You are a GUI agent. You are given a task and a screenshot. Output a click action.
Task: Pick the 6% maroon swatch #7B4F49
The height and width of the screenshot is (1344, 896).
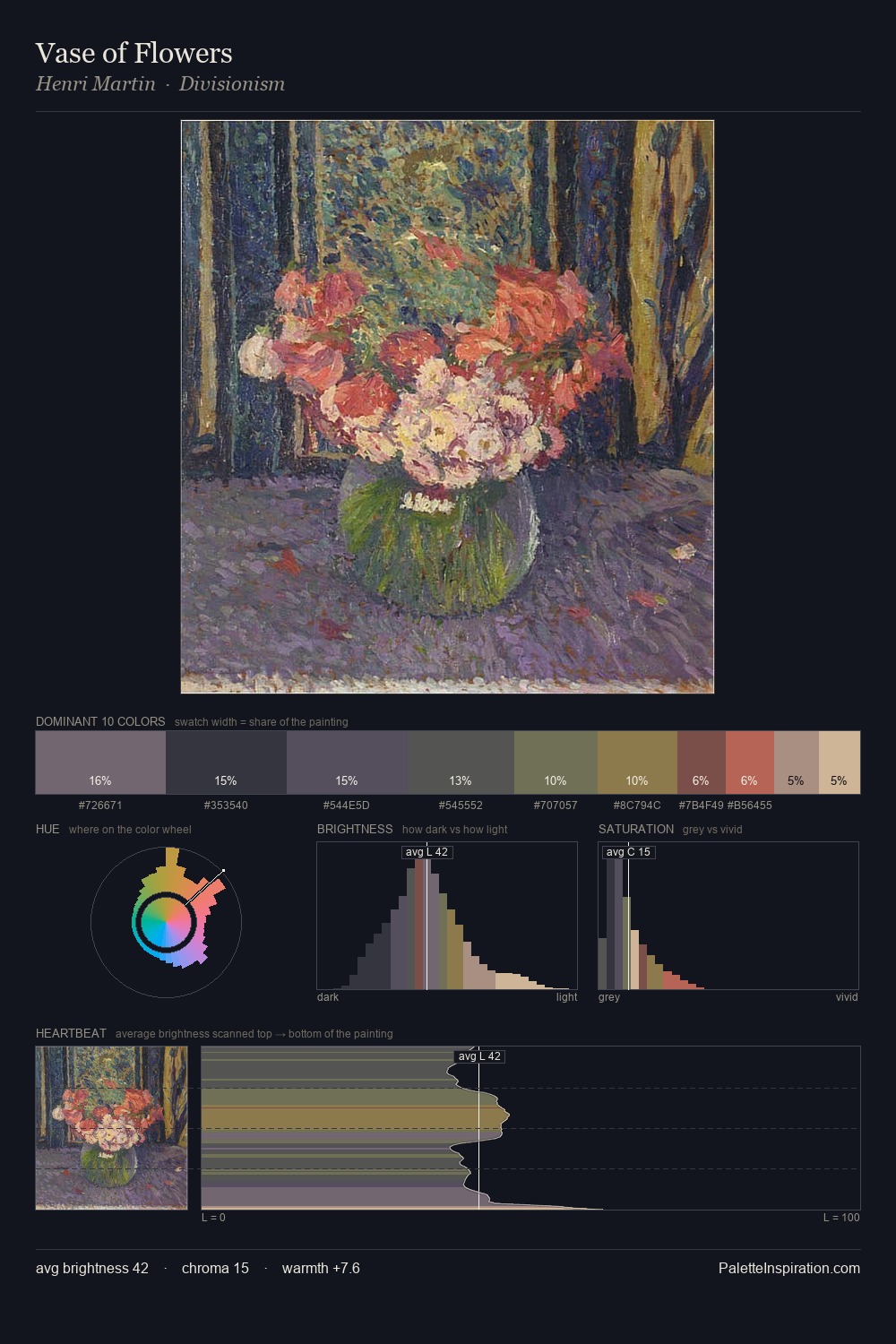(x=701, y=762)
